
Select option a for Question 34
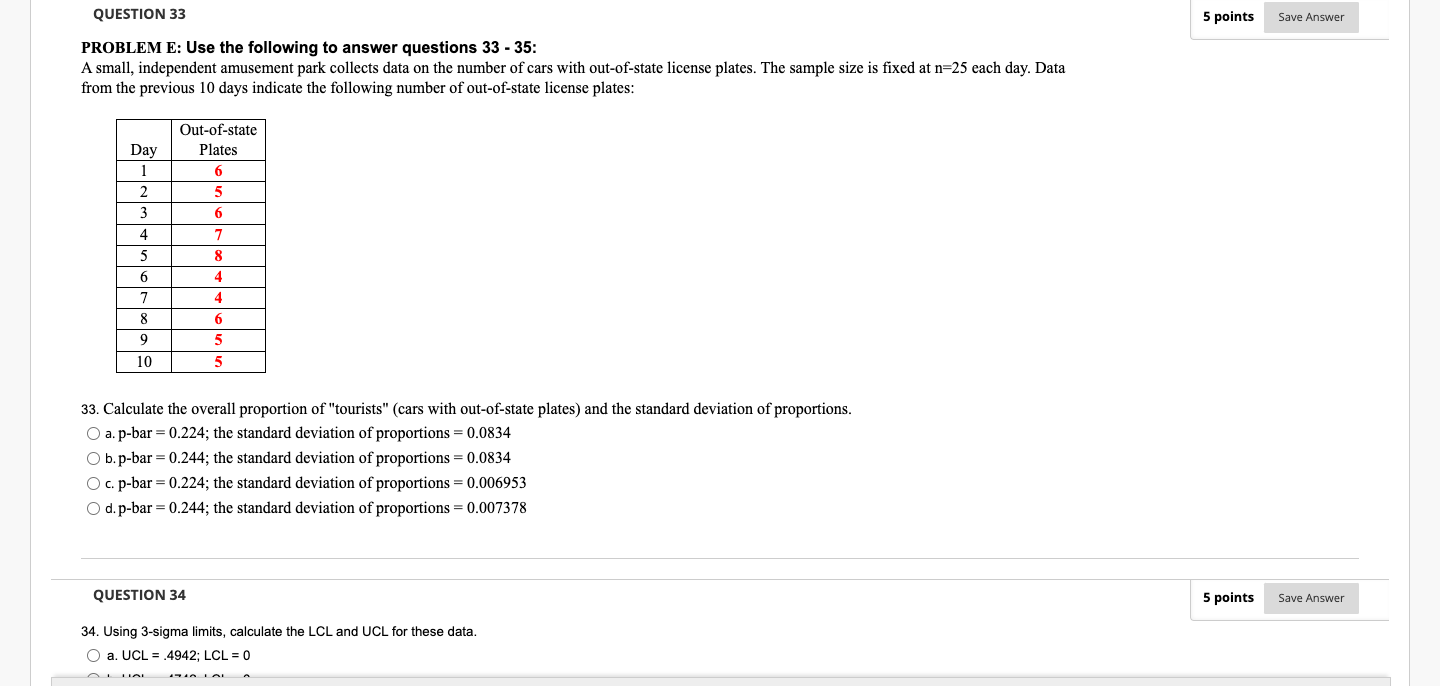point(93,655)
